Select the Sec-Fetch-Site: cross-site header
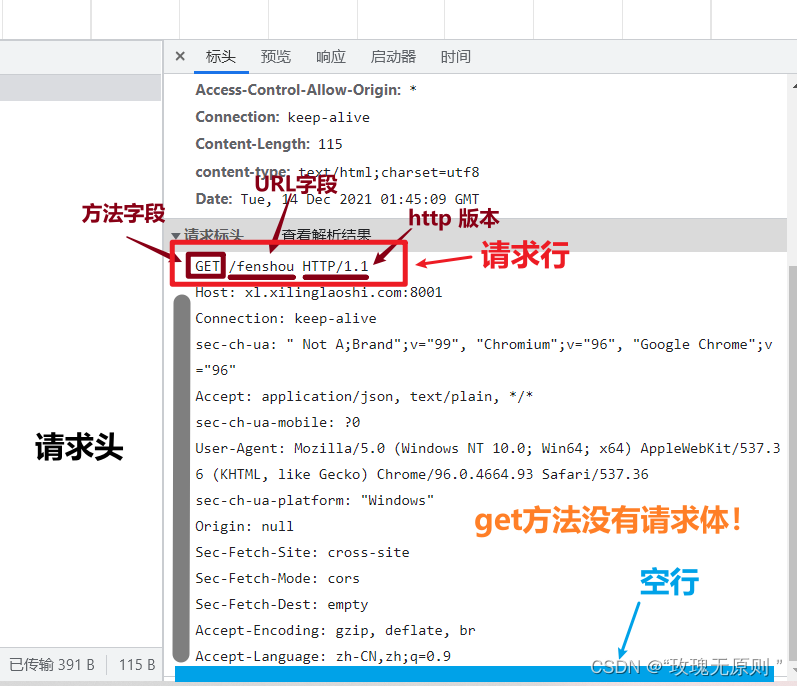This screenshot has height=686, width=797. (x=302, y=552)
